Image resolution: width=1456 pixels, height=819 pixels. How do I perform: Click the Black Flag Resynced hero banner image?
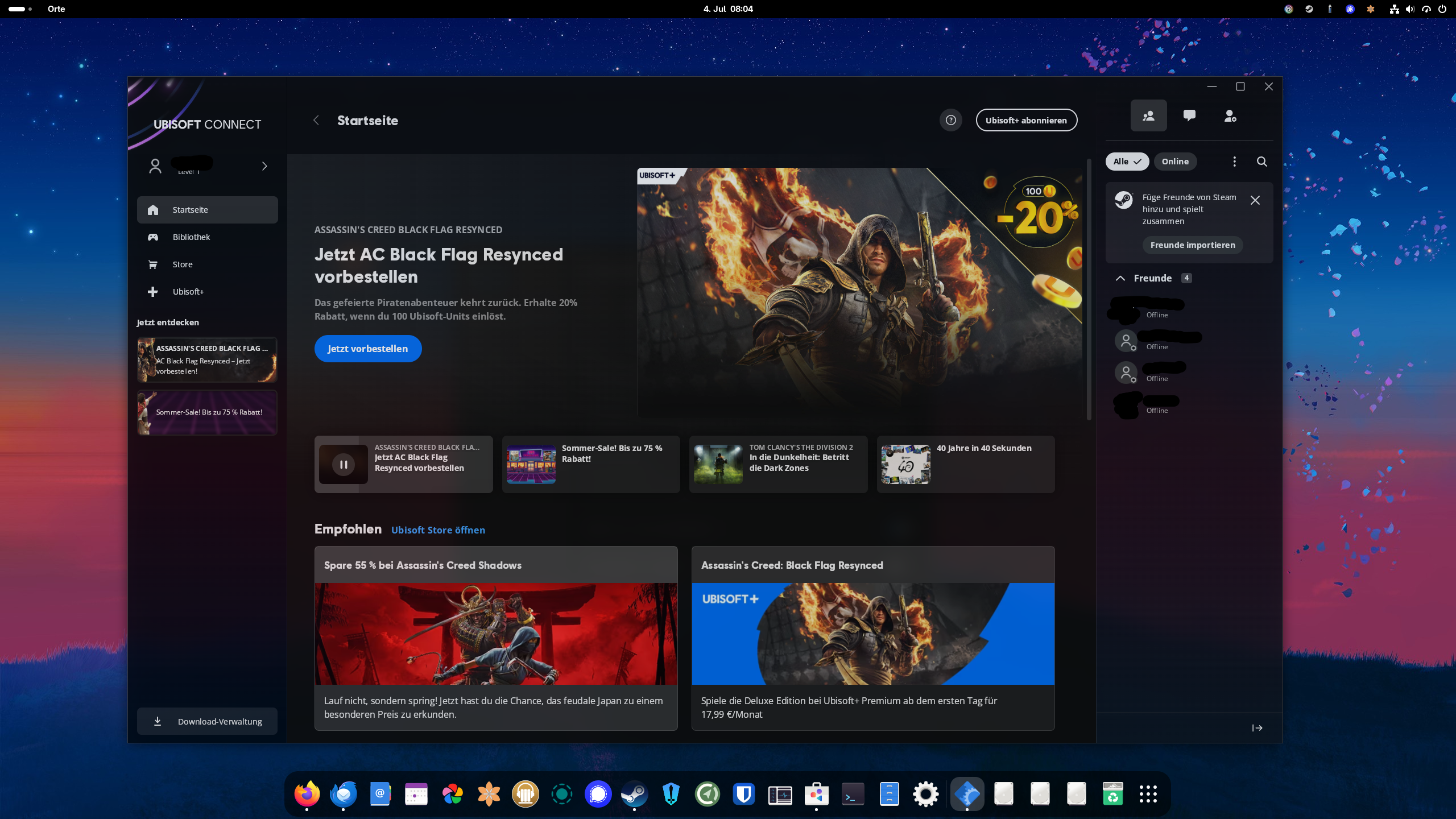(x=859, y=292)
